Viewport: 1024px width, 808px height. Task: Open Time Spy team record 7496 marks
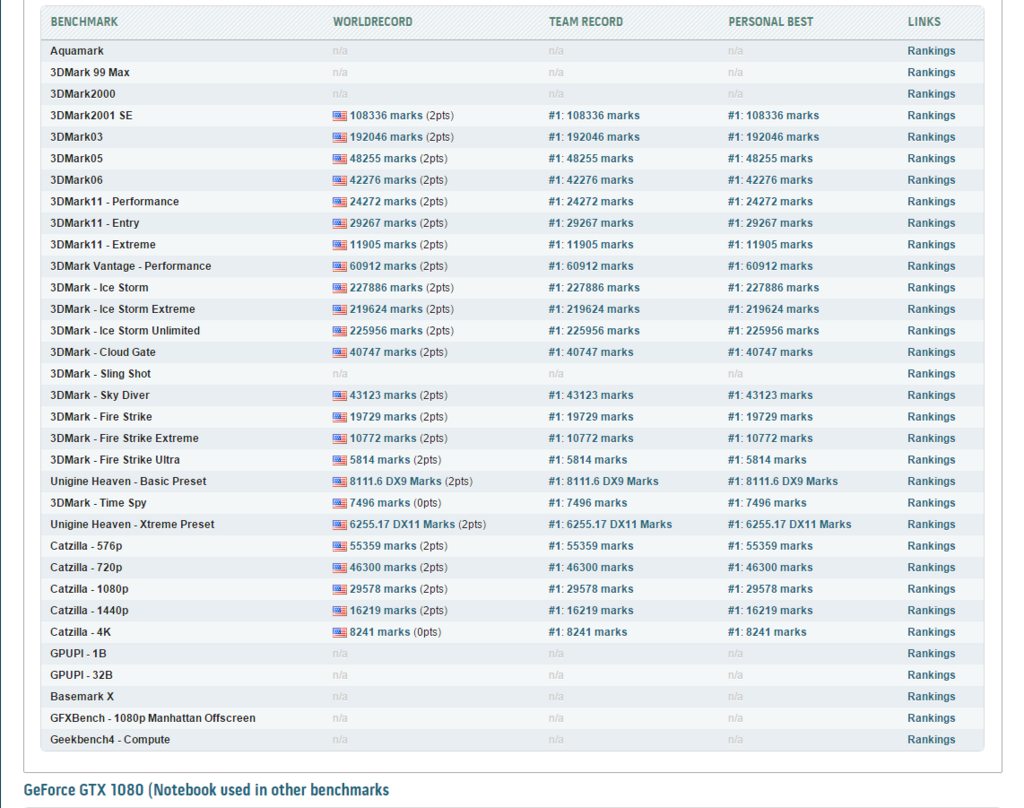588,504
